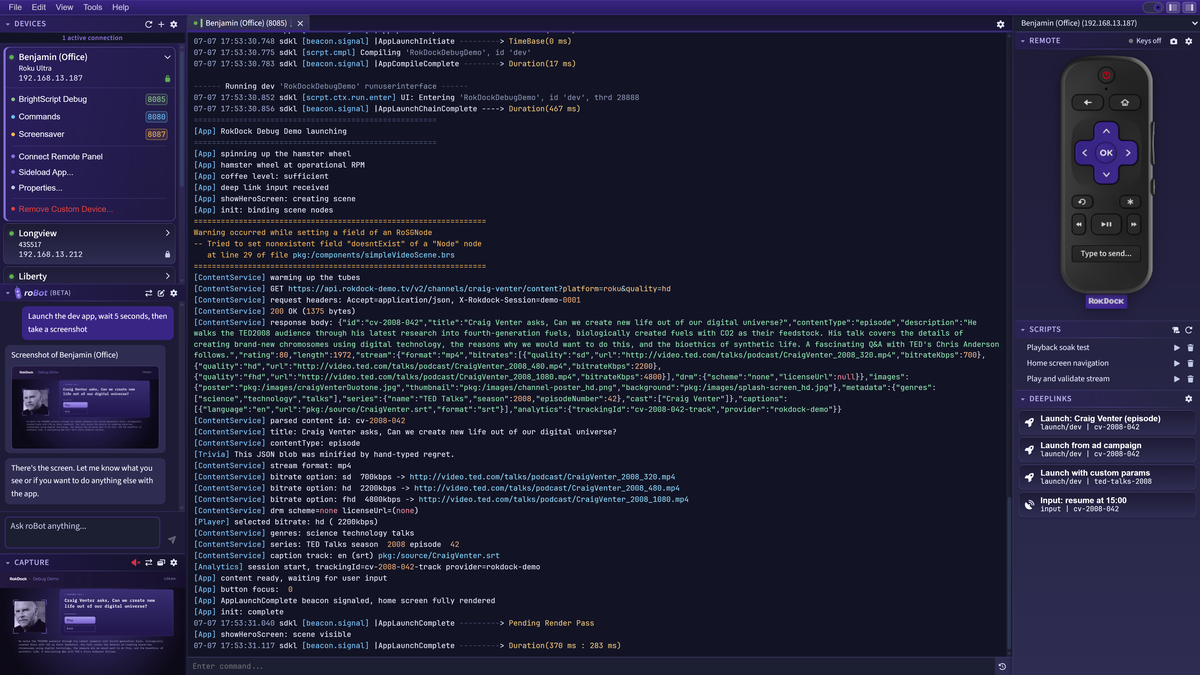Open Deeplinks settings gear
1200x675 pixels.
(x=1189, y=398)
